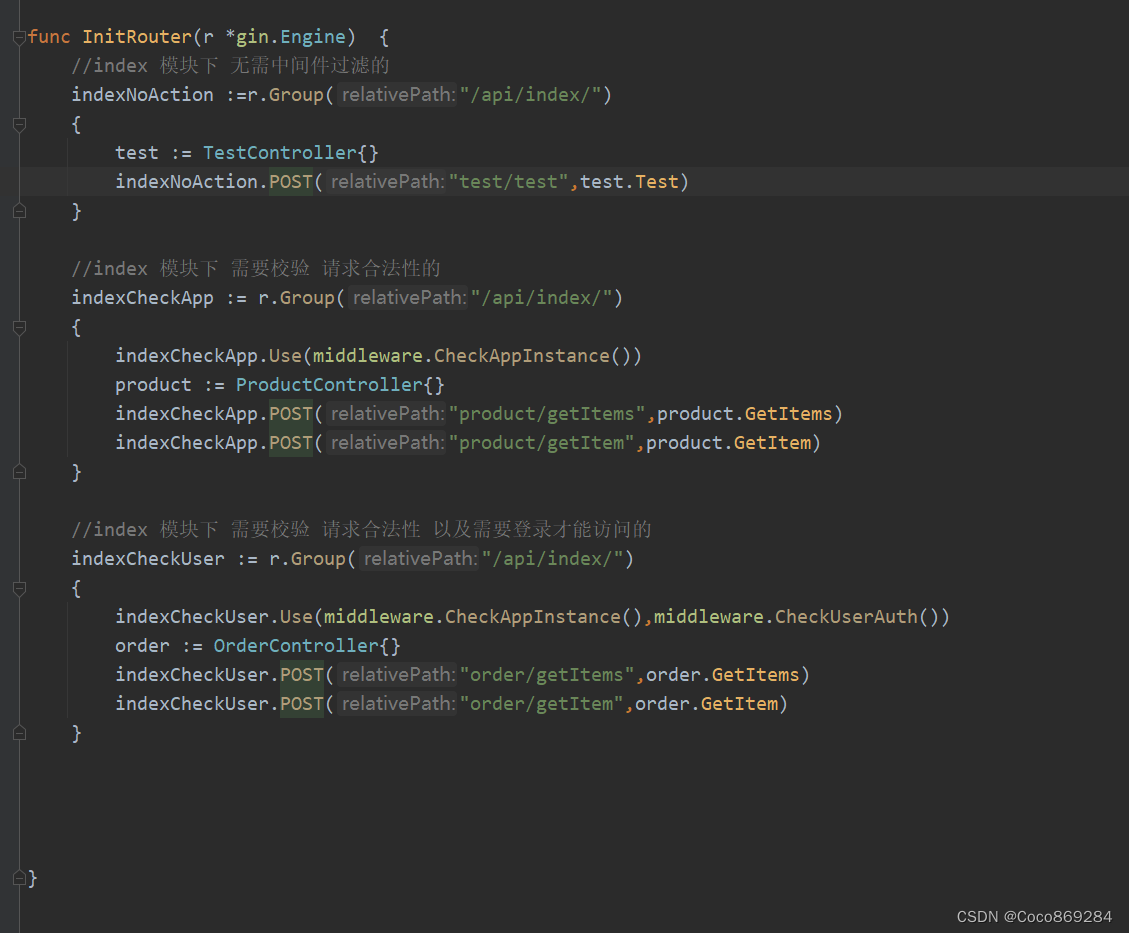
Task: Click relativePath hint before "test/test"
Action: click(387, 181)
